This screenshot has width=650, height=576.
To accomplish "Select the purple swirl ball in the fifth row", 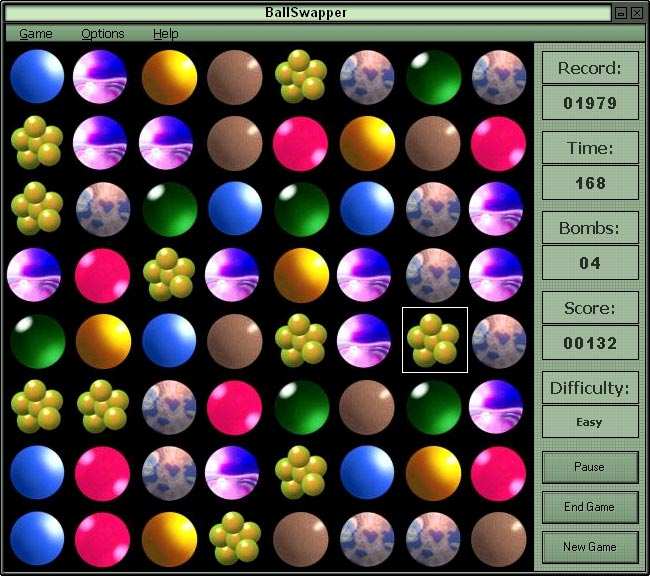I will click(364, 340).
